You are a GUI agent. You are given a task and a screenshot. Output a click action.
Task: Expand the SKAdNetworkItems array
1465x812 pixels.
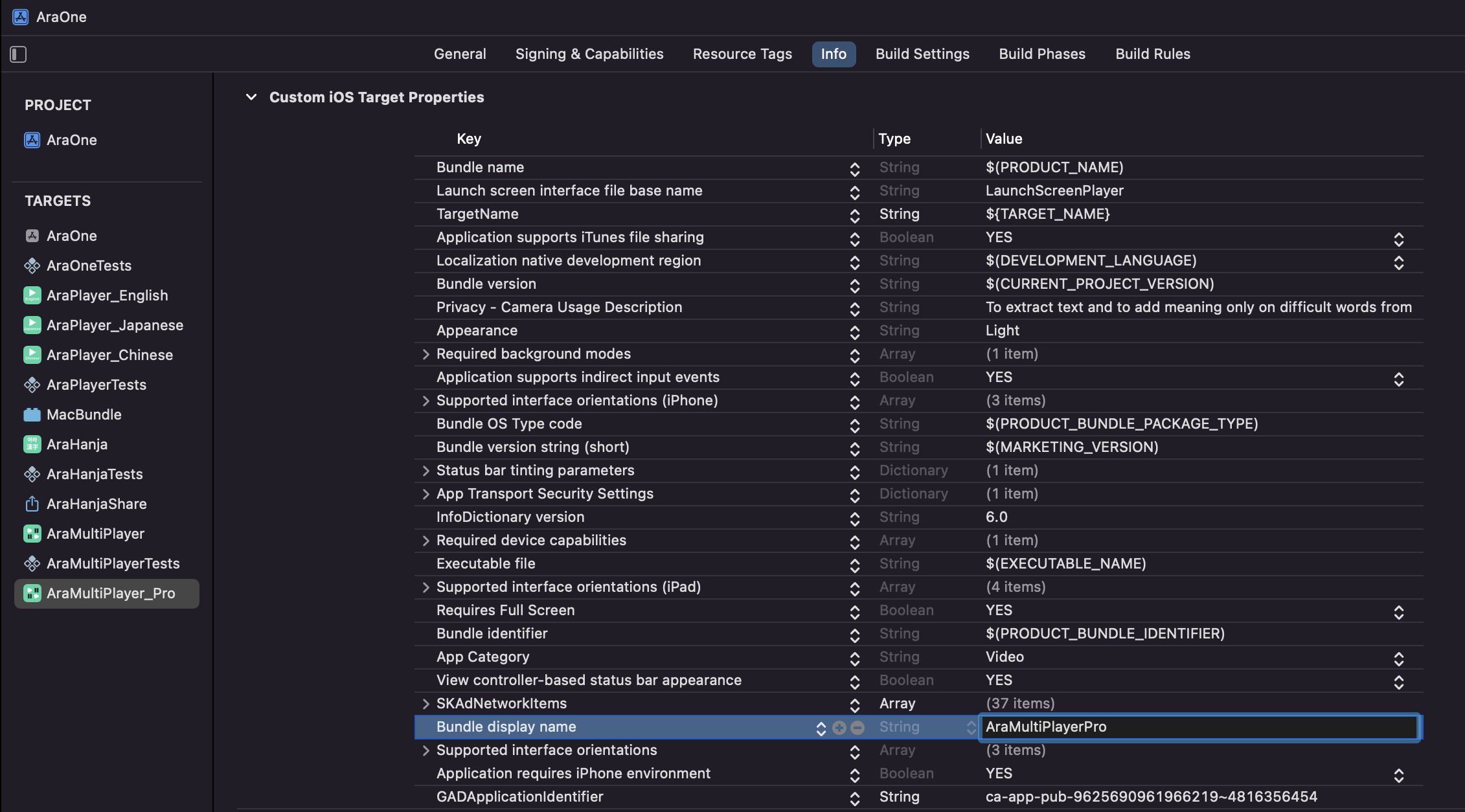426,704
